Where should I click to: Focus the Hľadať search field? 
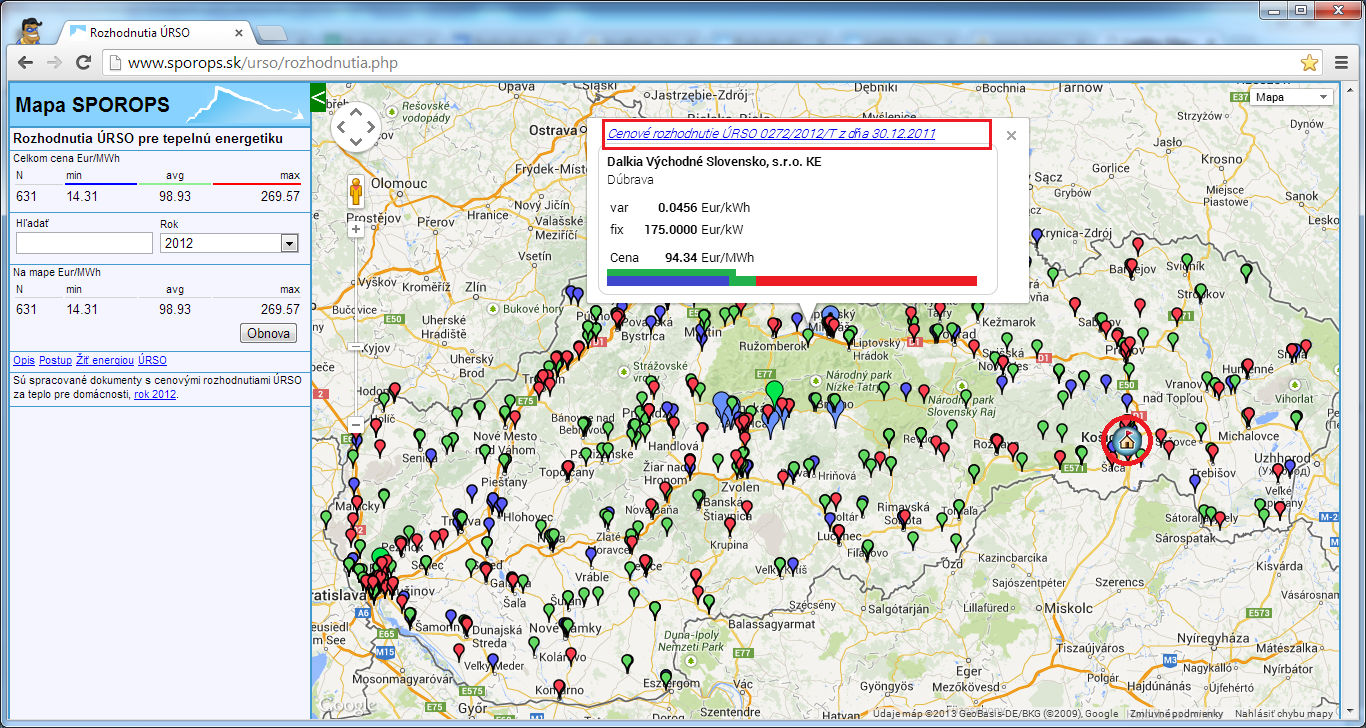point(84,243)
